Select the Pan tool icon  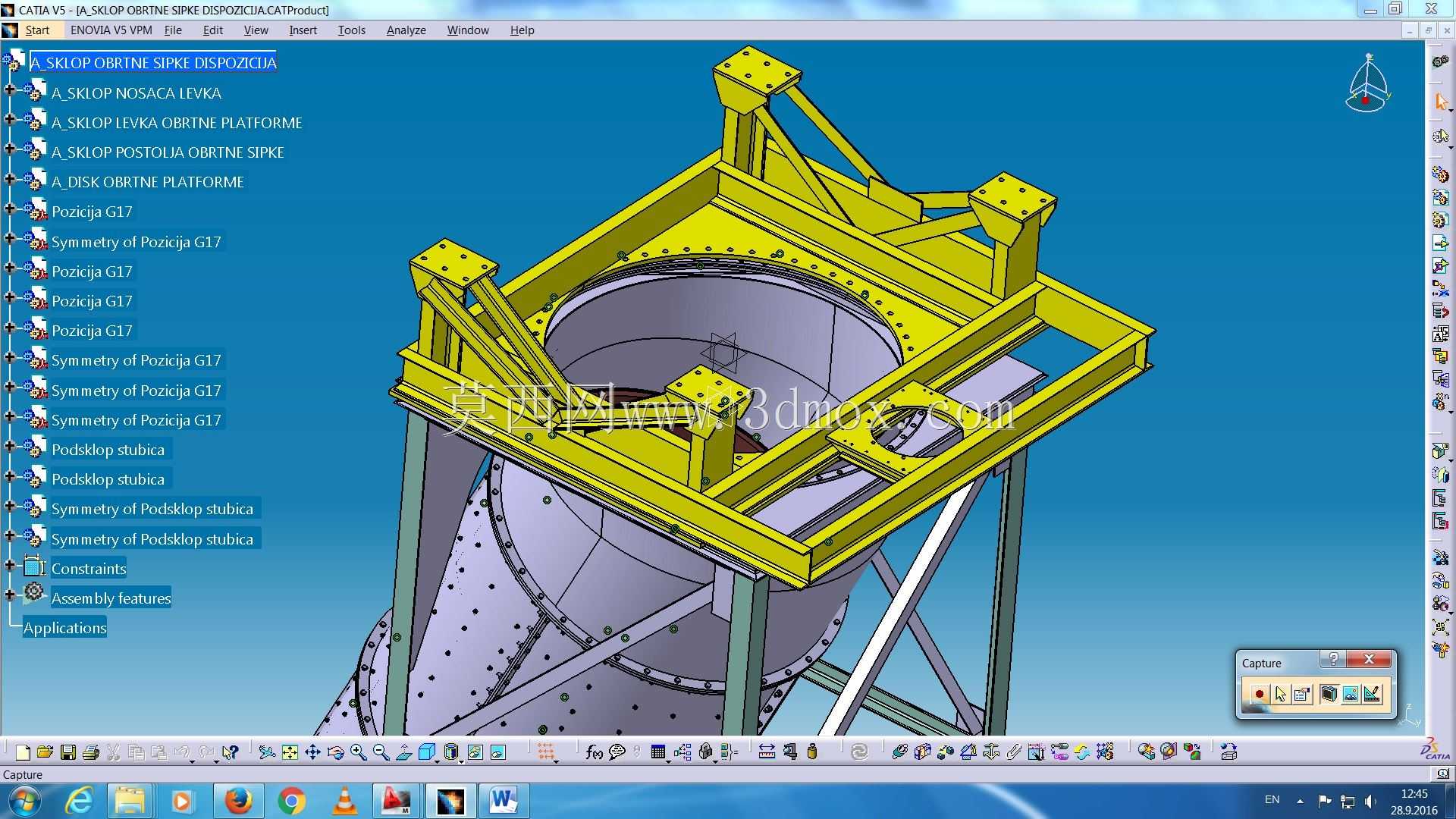pos(312,752)
